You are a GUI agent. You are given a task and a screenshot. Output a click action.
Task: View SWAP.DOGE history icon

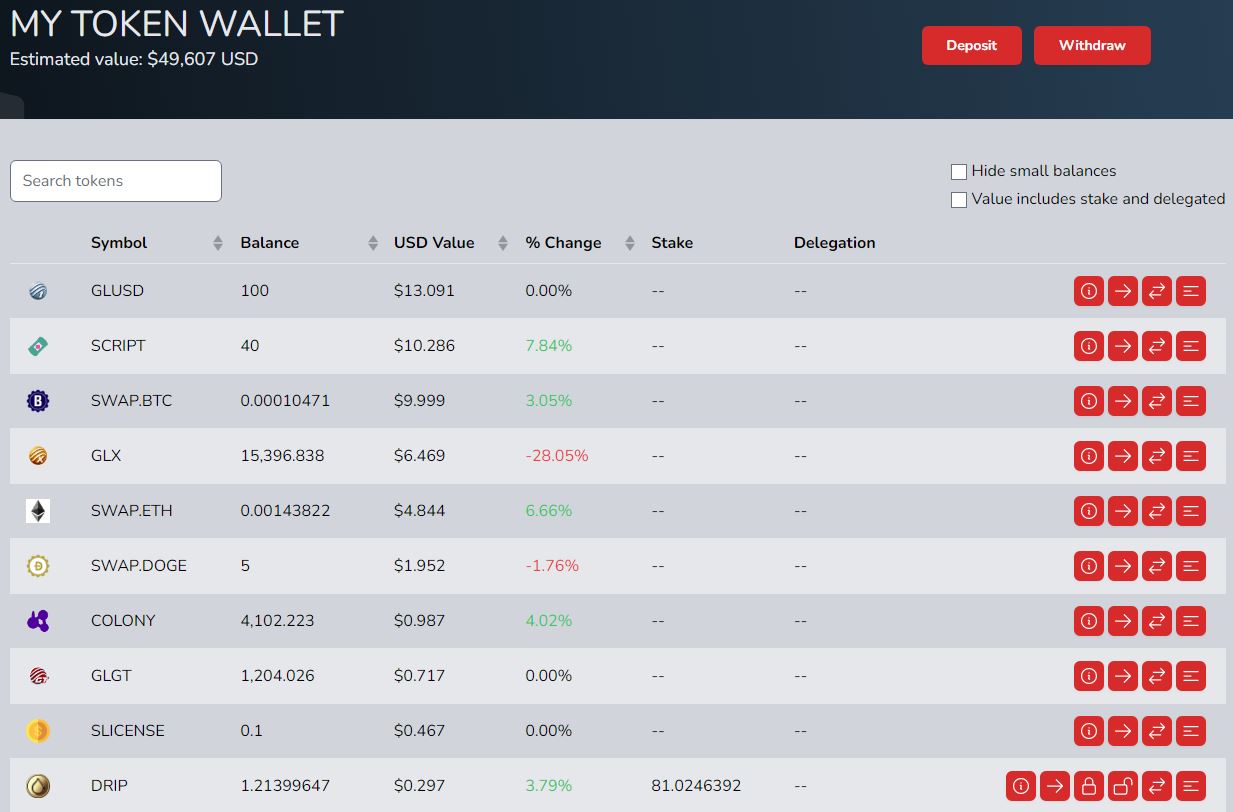pyautogui.click(x=1191, y=566)
